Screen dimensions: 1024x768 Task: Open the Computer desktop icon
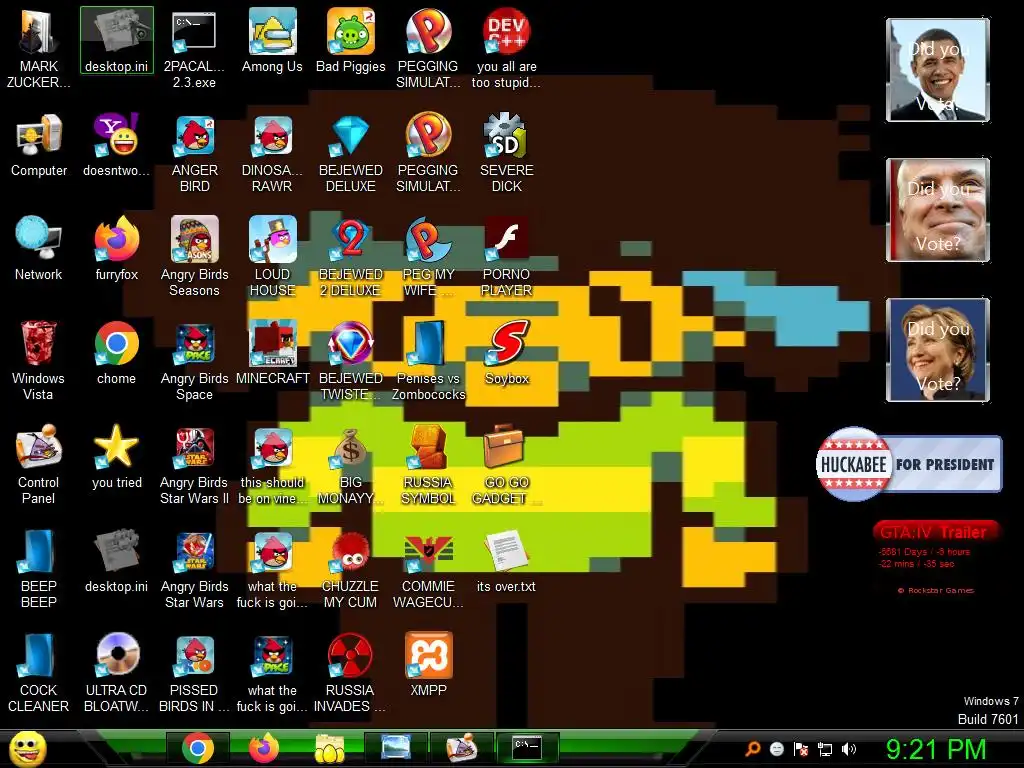[39, 145]
